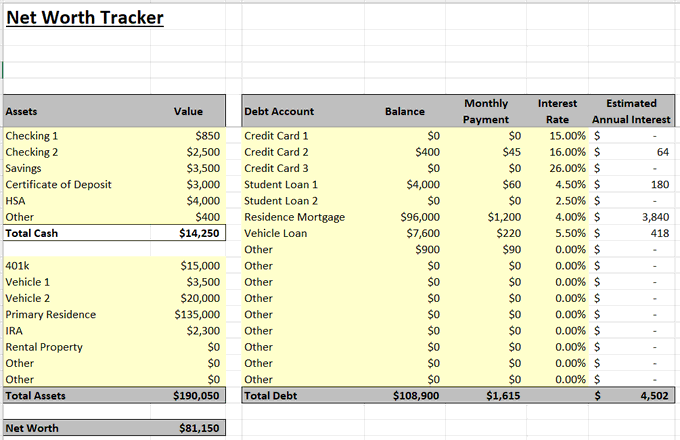Select the Credit Card 2 rate 16.00%
The width and height of the screenshot is (680, 440).
pyautogui.click(x=568, y=152)
